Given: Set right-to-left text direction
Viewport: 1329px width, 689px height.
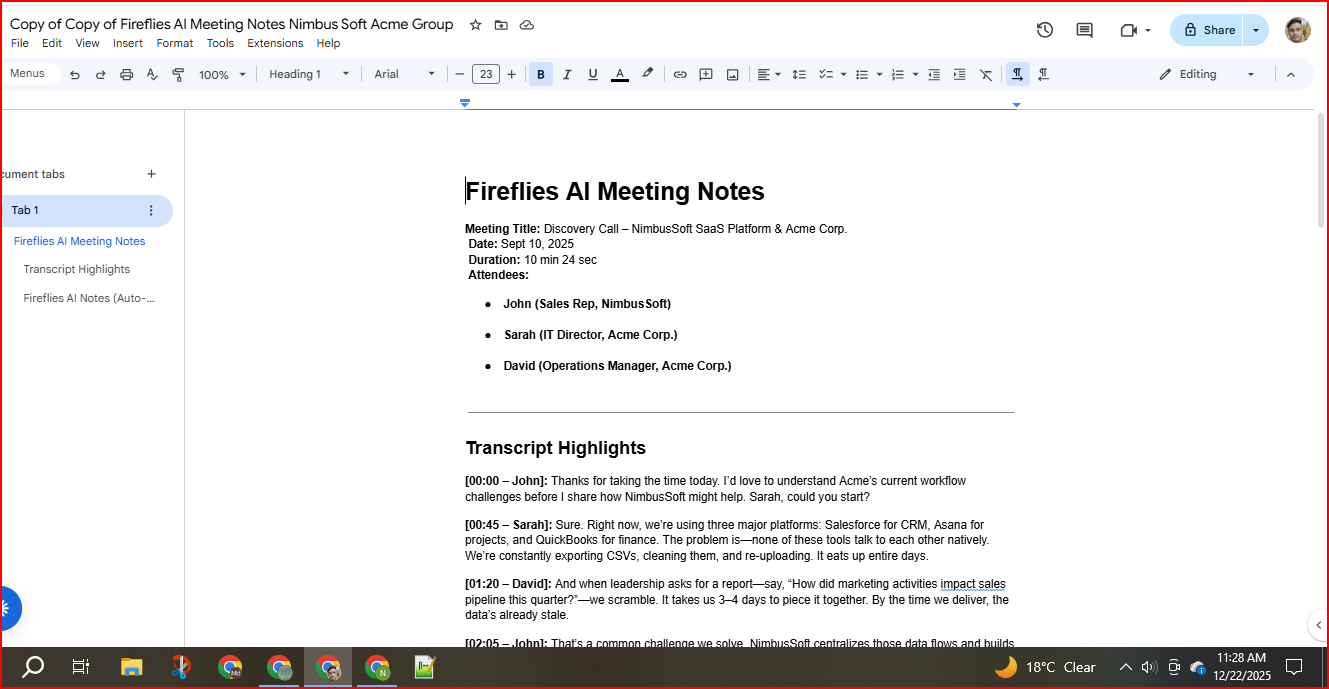Looking at the screenshot, I should click(x=1043, y=74).
